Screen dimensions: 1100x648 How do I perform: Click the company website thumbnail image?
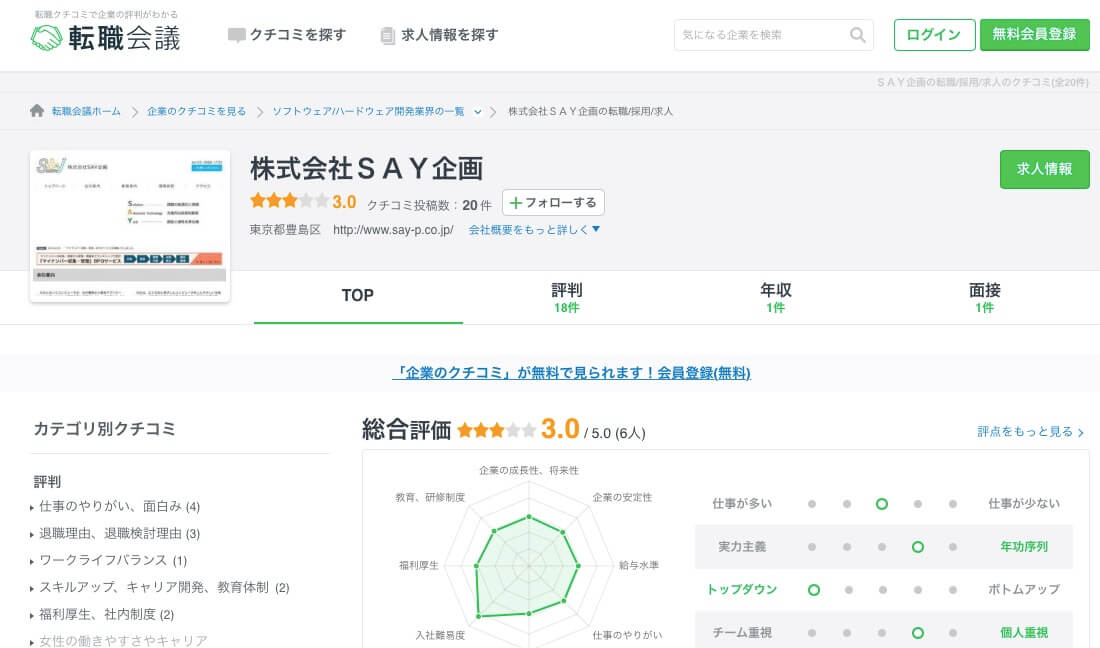(x=130, y=226)
